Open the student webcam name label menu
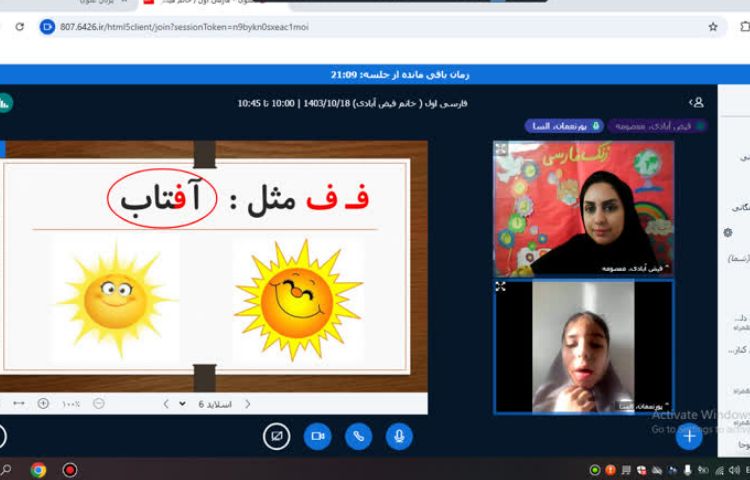Screen dimensions: 750x480 643,406
